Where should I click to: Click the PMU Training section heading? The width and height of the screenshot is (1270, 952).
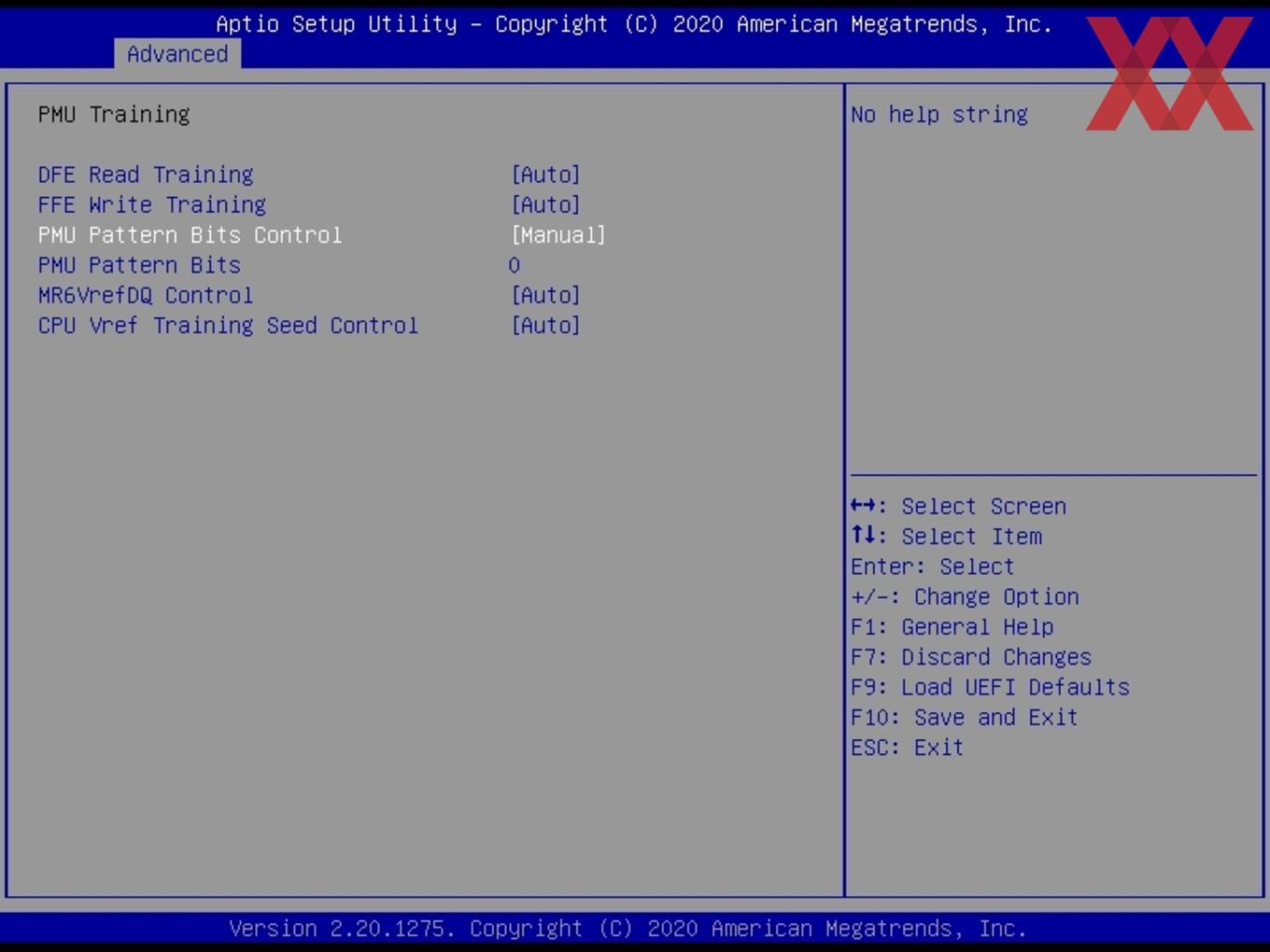[x=114, y=114]
